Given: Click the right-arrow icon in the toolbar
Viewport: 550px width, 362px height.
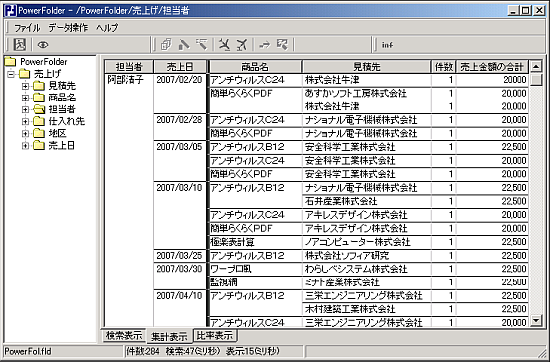Looking at the screenshot, I should [265, 45].
